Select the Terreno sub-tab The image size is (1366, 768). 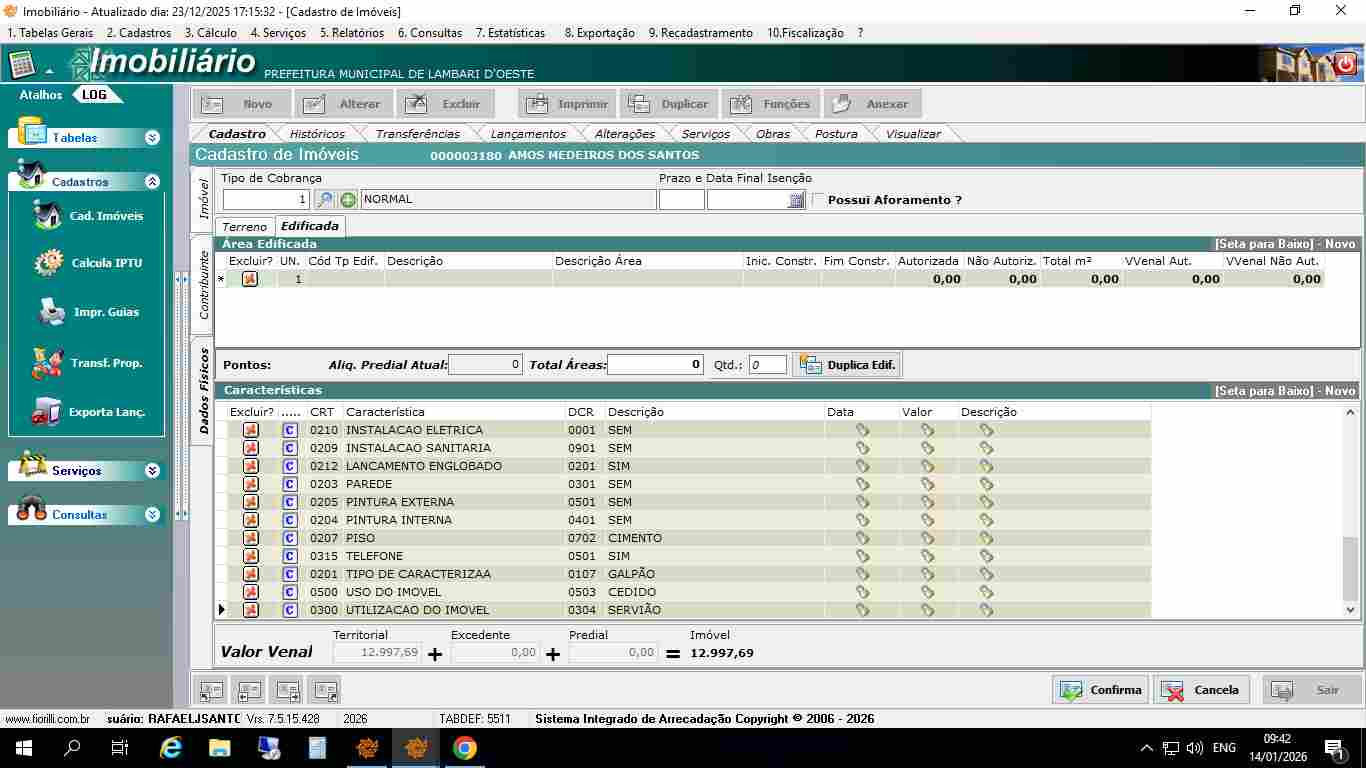pos(244,227)
